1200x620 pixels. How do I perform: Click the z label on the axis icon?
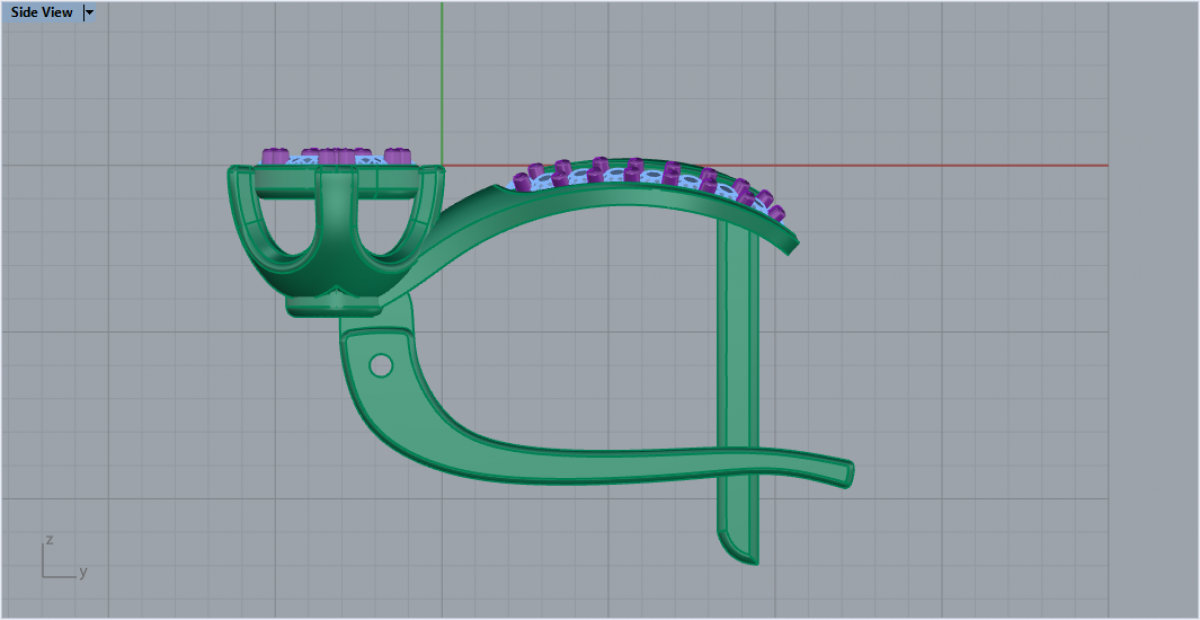50,540
